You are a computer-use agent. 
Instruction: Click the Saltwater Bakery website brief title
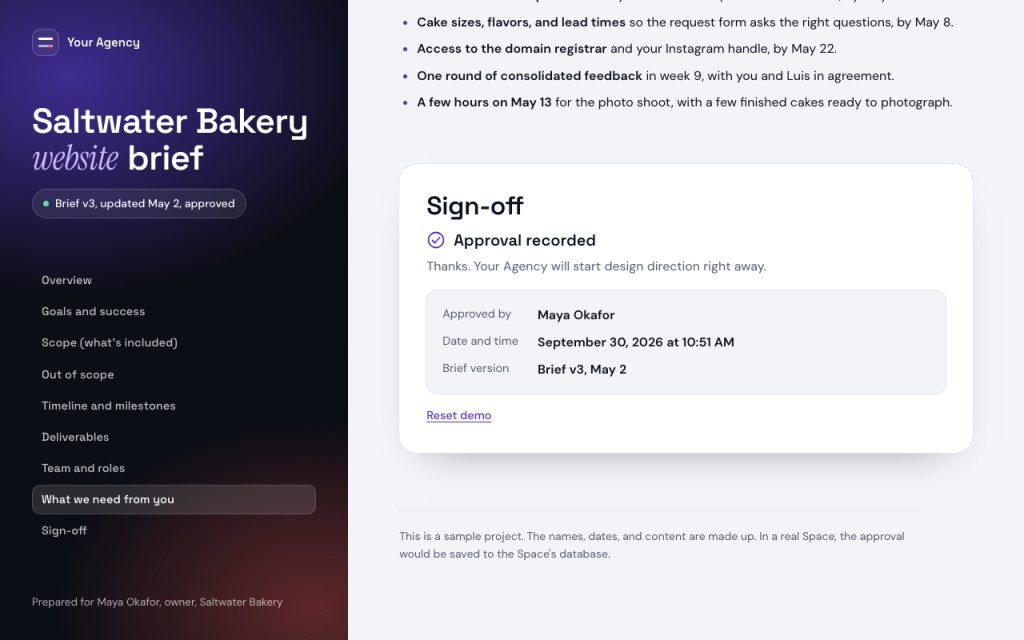point(170,140)
